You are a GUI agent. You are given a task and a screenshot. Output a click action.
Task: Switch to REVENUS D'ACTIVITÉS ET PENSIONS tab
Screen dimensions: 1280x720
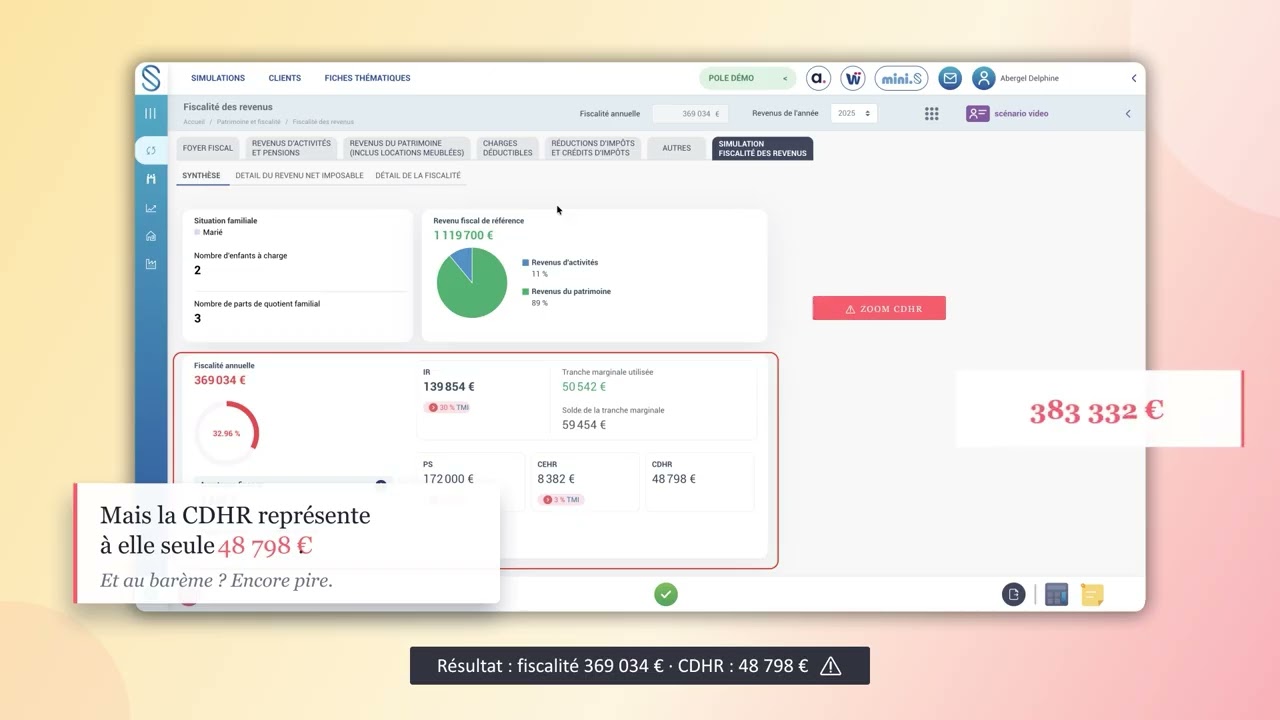pyautogui.click(x=291, y=148)
